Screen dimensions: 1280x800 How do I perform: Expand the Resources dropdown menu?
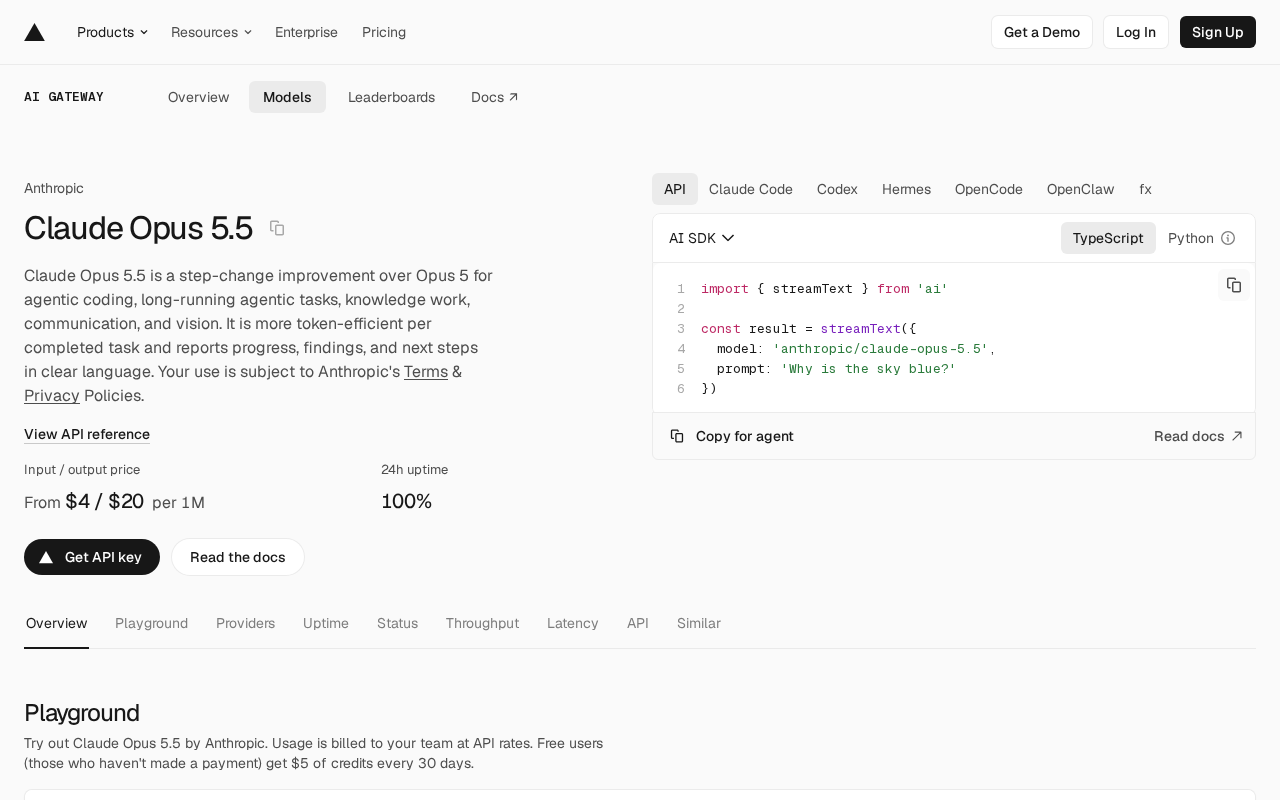tap(211, 32)
